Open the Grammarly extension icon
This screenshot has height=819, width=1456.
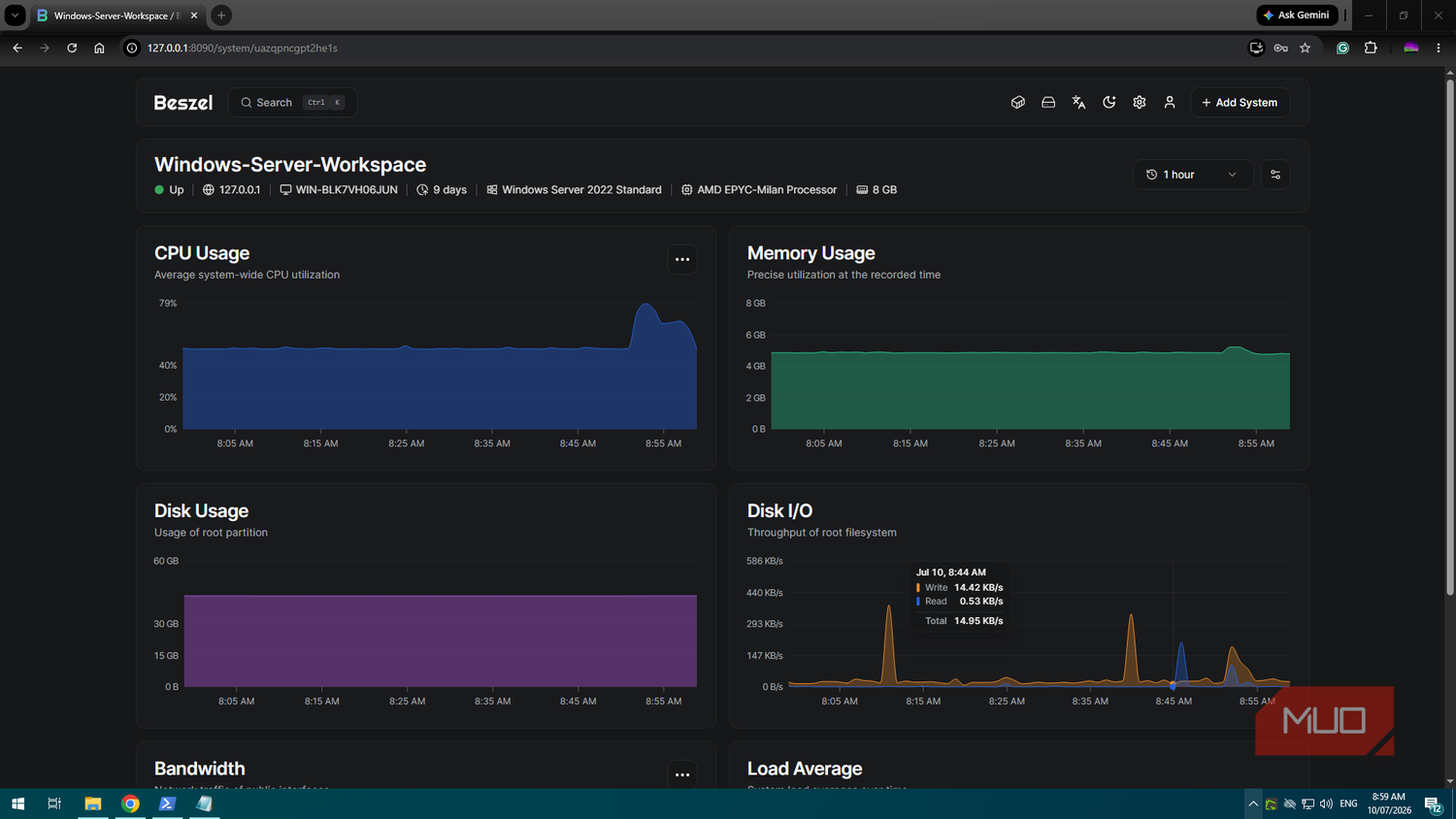click(x=1343, y=48)
